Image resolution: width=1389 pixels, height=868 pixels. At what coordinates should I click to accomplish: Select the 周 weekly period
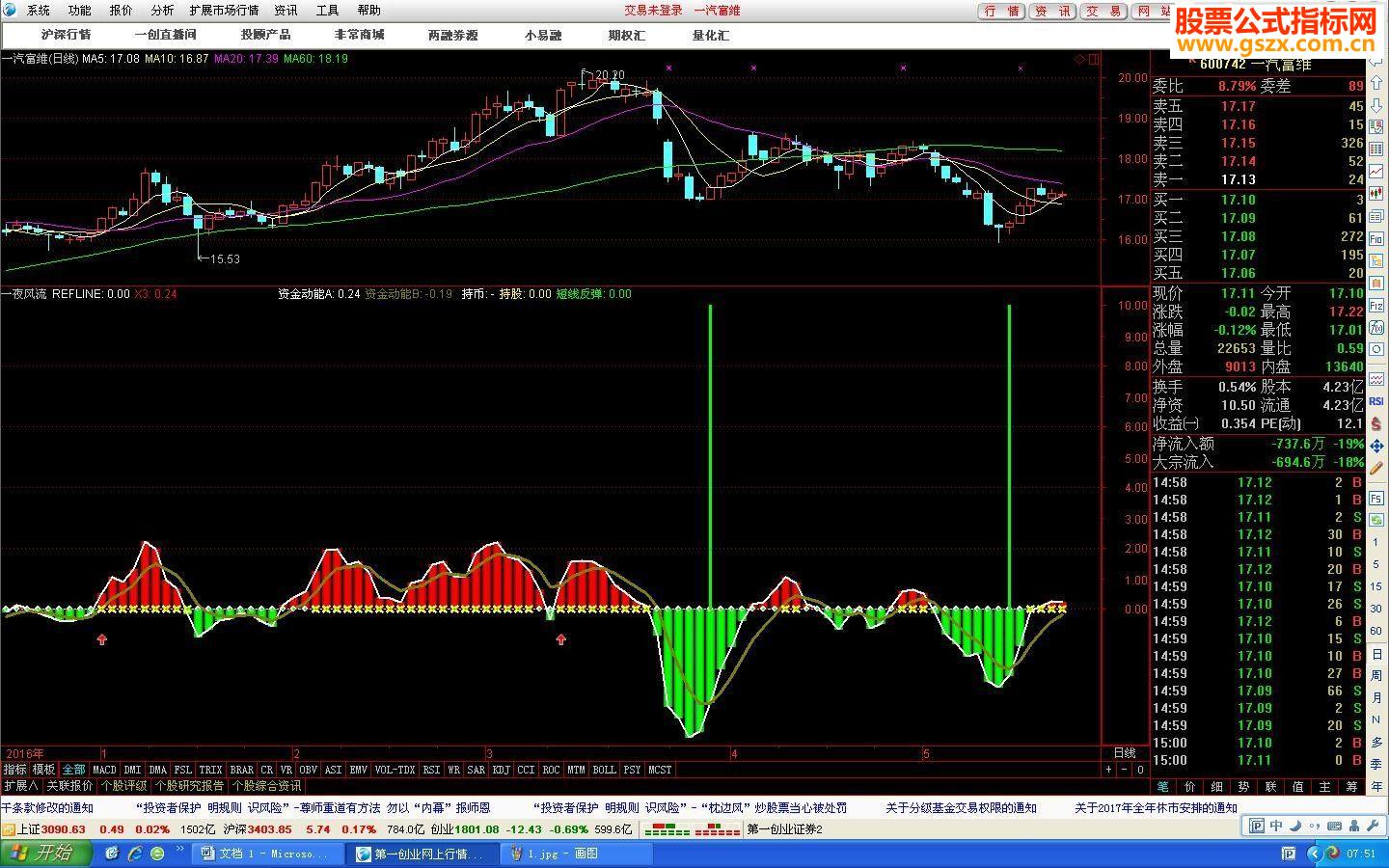pos(1376,676)
